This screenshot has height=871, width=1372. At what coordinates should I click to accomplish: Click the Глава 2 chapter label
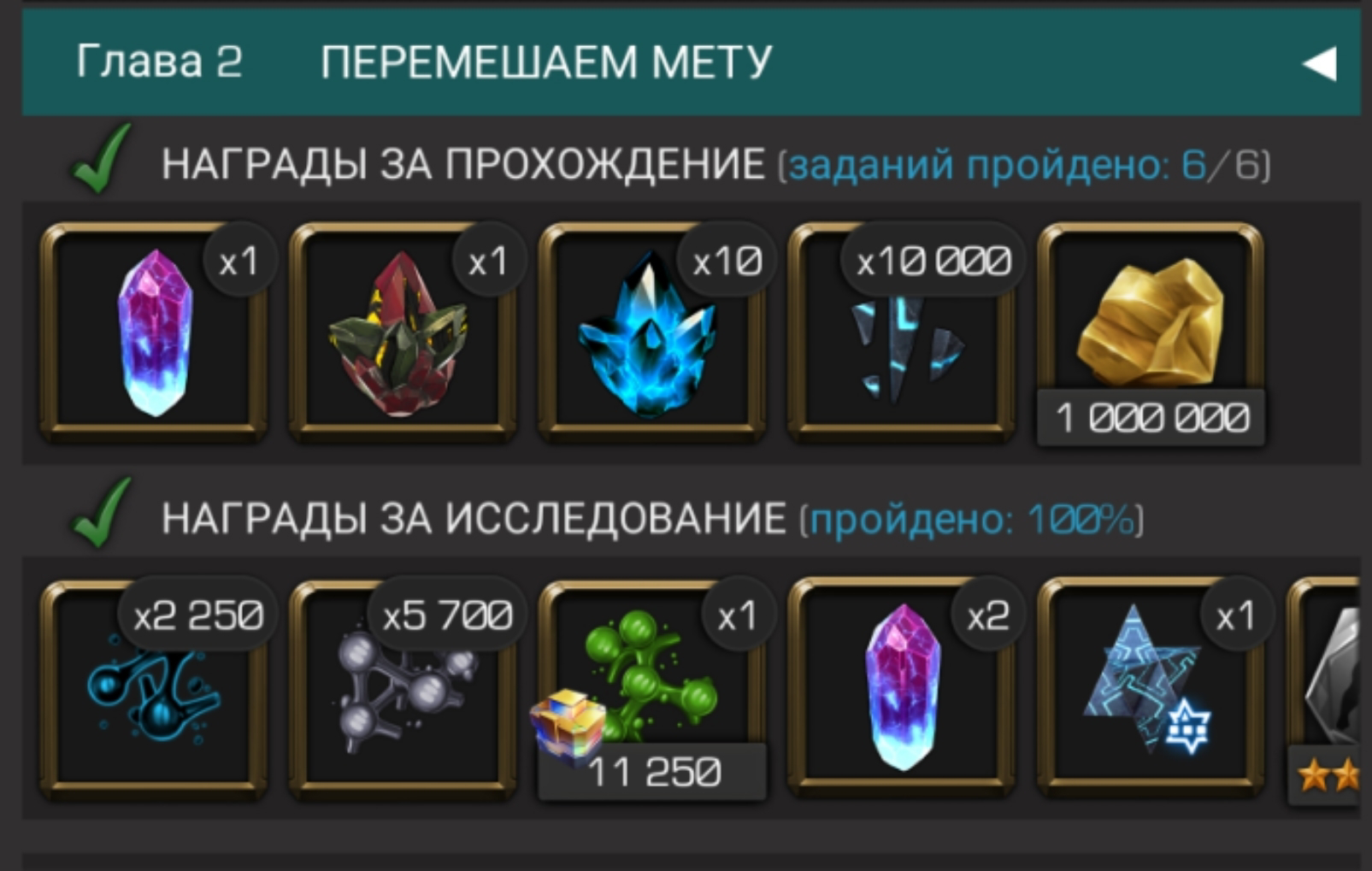tap(159, 62)
